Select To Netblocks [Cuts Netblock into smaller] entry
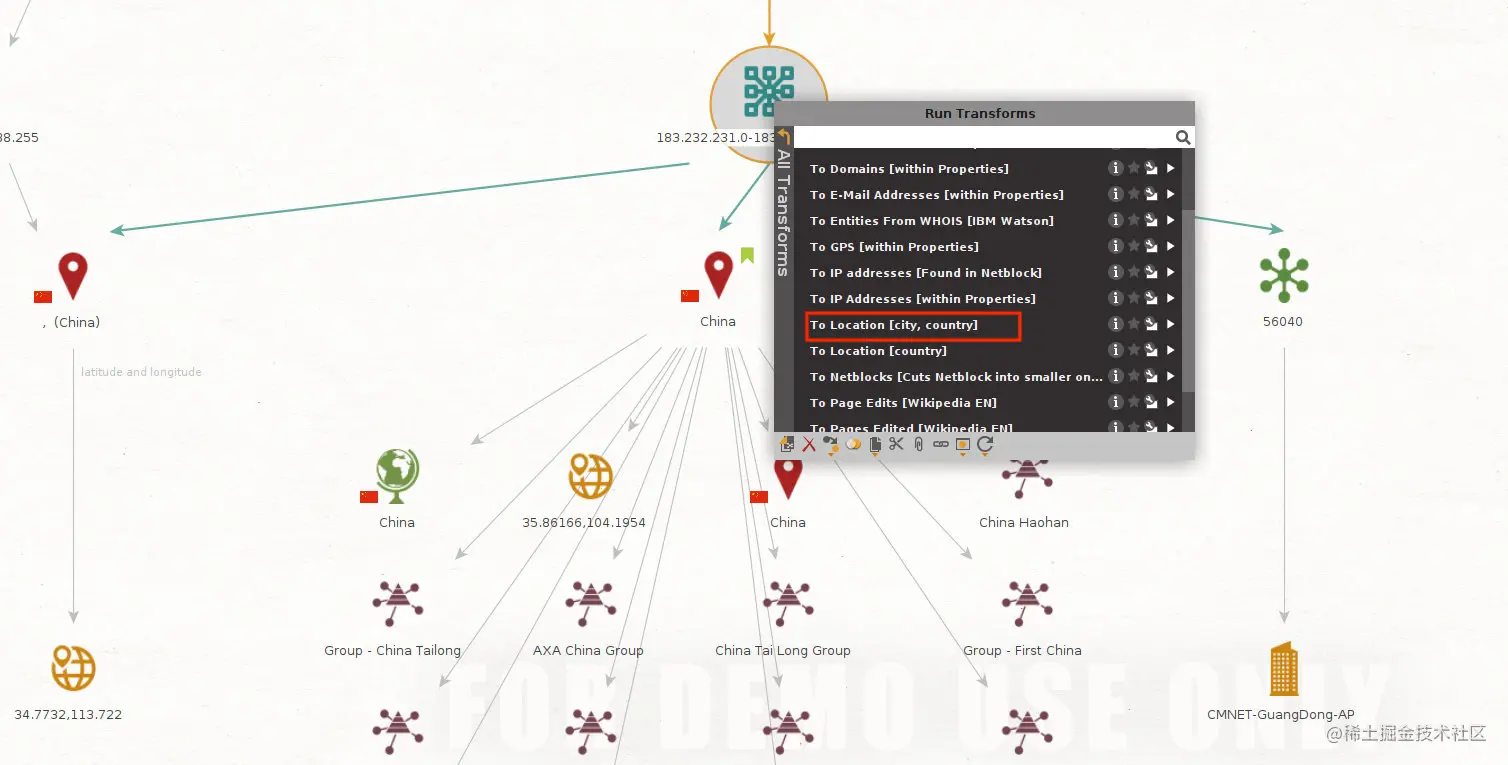Image resolution: width=1508 pixels, height=765 pixels. 956,377
